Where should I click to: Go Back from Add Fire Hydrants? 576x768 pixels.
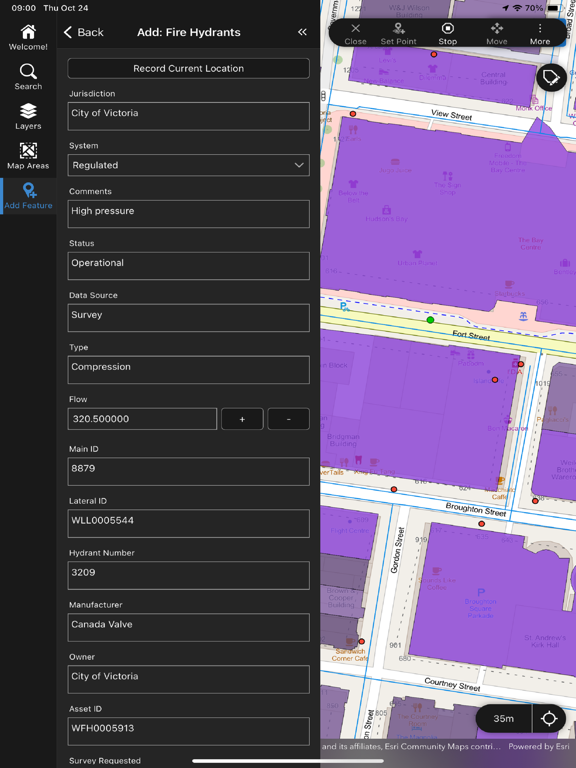[x=84, y=32]
